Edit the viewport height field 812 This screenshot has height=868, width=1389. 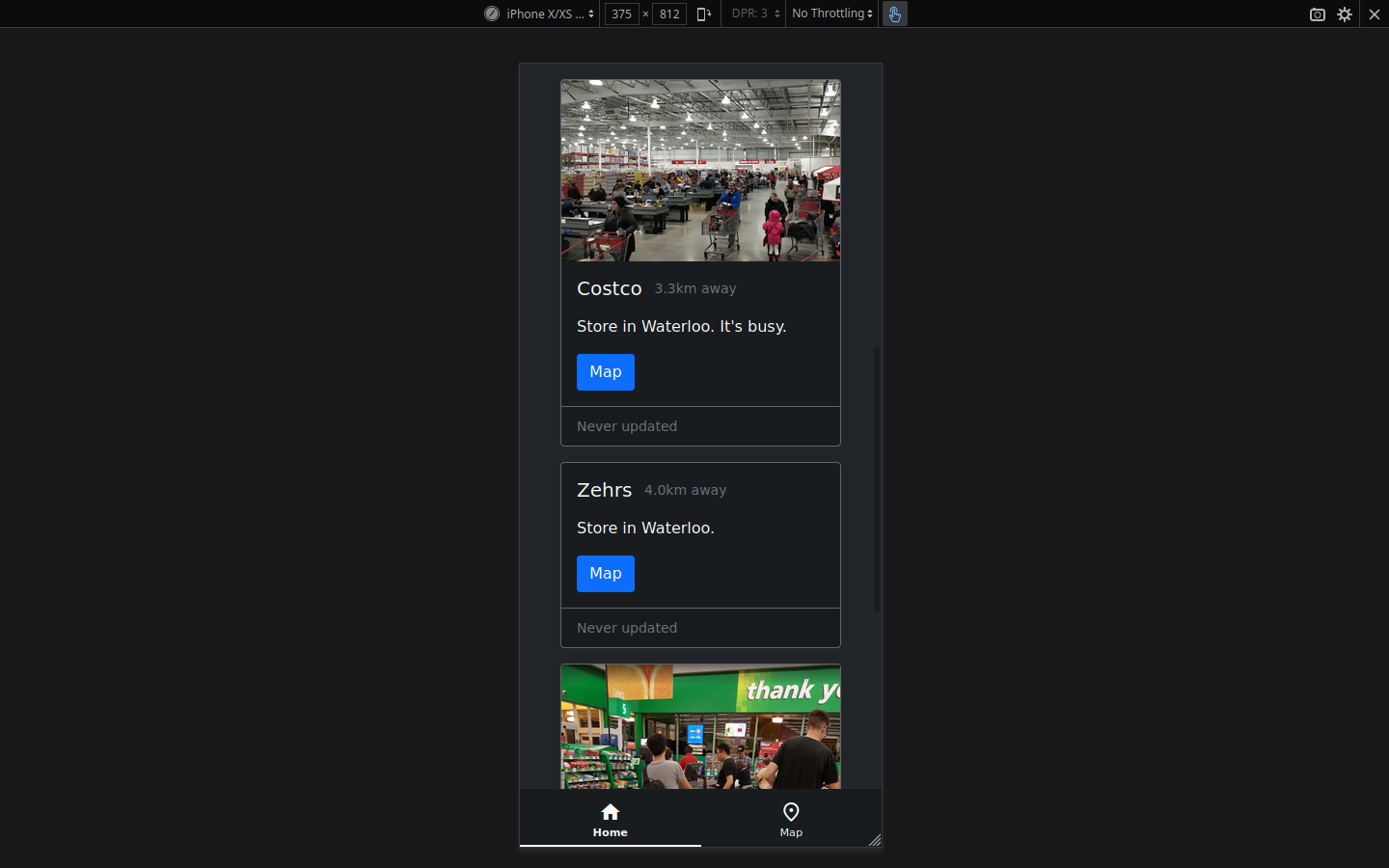pos(669,14)
